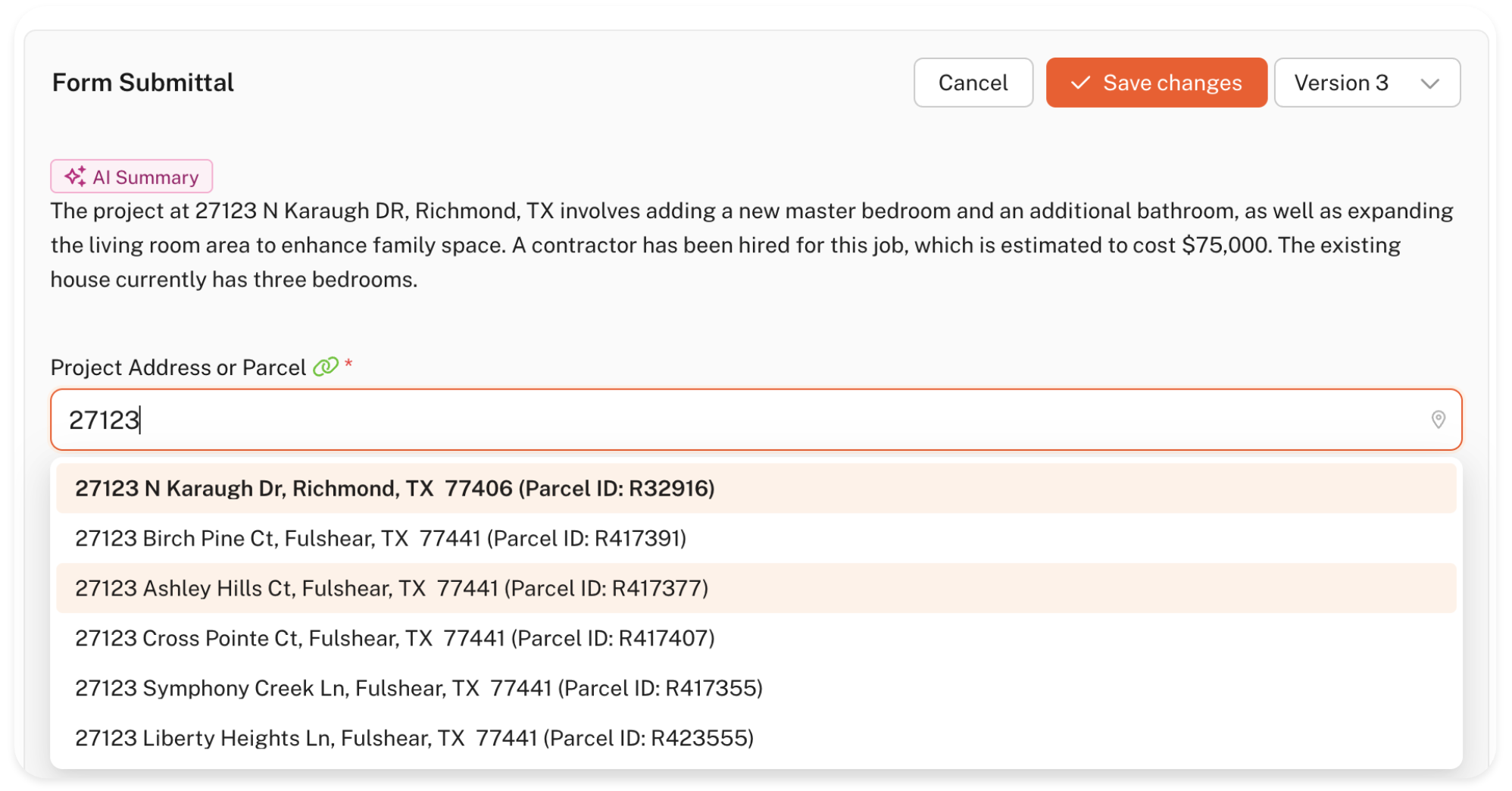1512x791 pixels.
Task: Select 27123 N Karaugh Dr, Richmond suggestion
Action: (395, 489)
